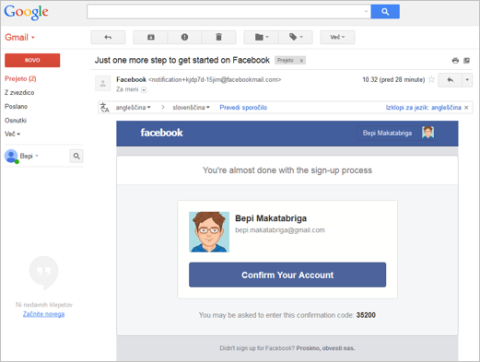Image resolution: width=480 pixels, height=362 pixels.
Task: Open the Več toolbar dropdown
Action: (337, 37)
